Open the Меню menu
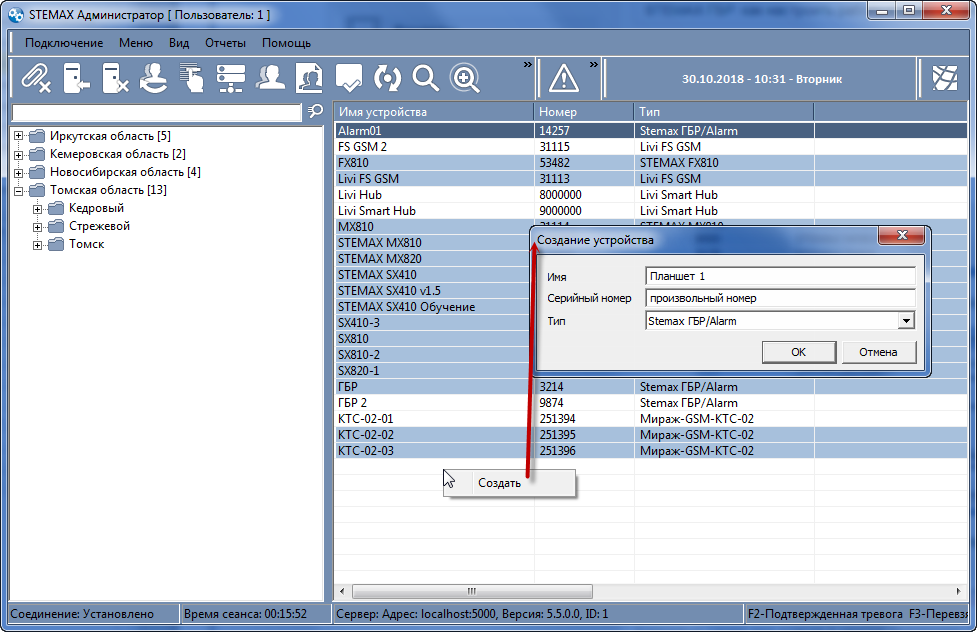This screenshot has height=632, width=977. coord(136,43)
